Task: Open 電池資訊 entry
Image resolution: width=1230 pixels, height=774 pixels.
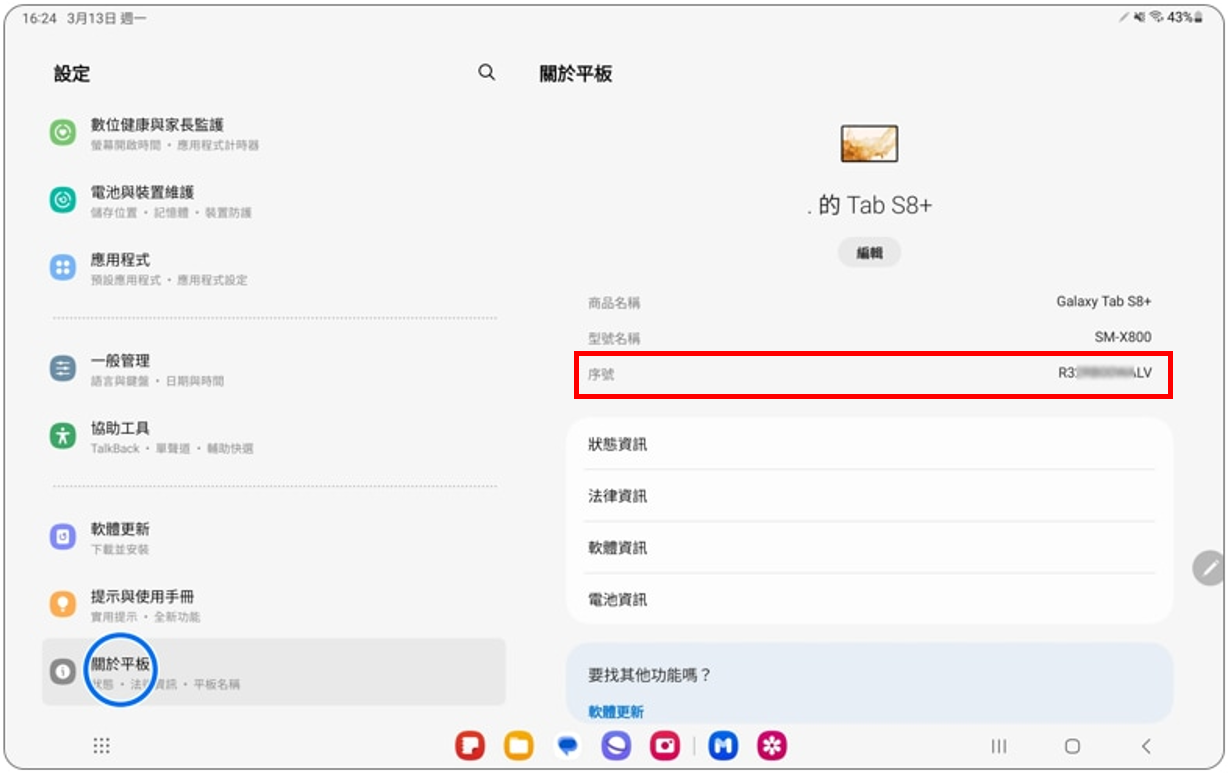Action: click(869, 599)
